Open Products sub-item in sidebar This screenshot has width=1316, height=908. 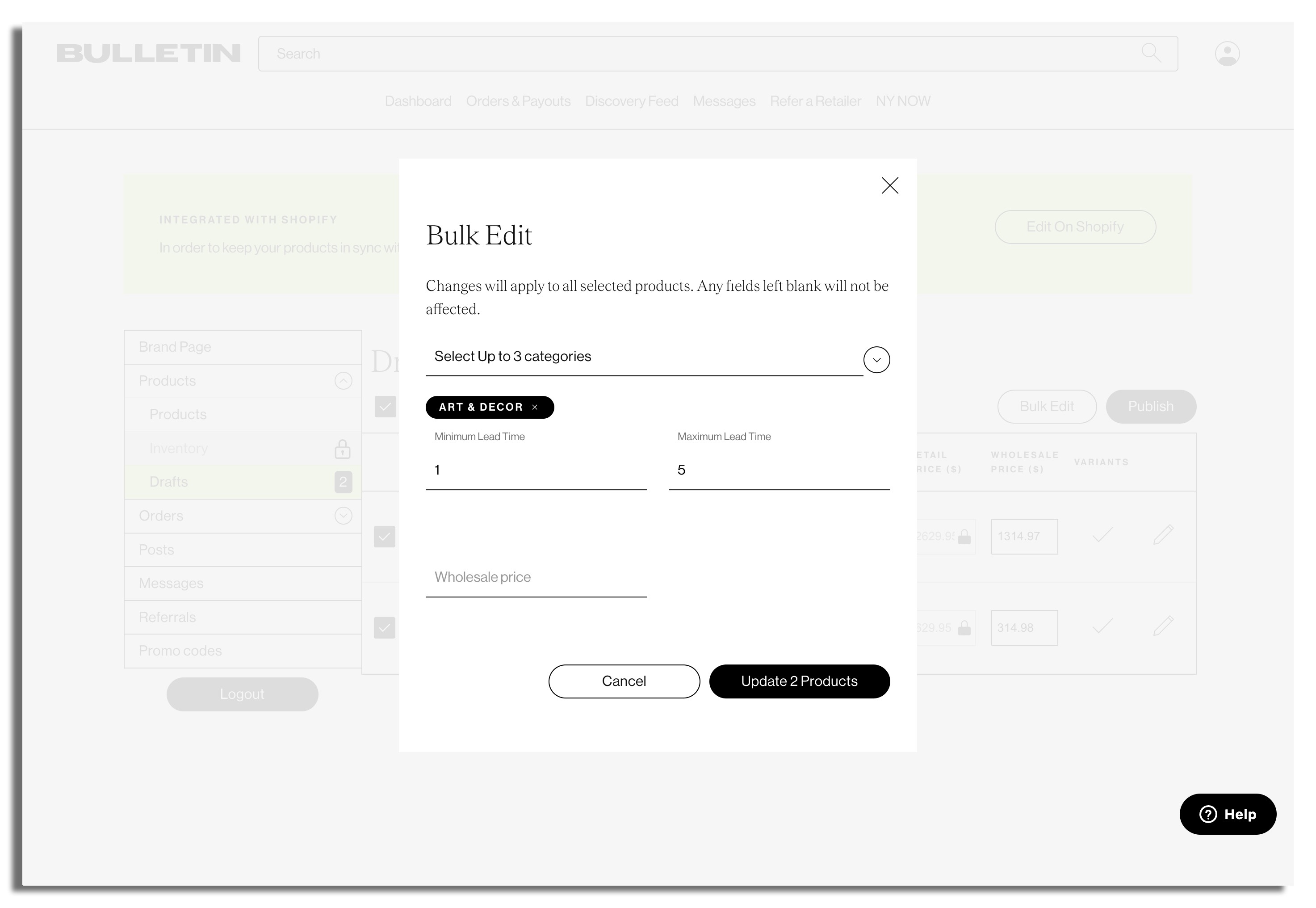click(243, 415)
